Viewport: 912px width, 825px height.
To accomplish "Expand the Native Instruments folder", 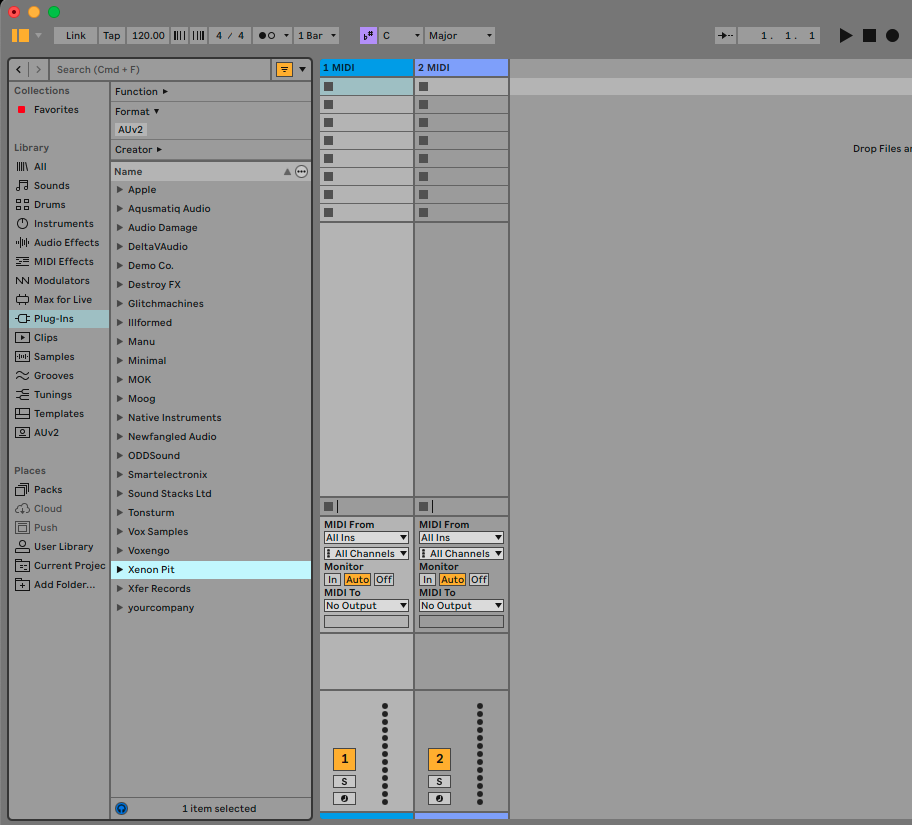I will click(120, 418).
